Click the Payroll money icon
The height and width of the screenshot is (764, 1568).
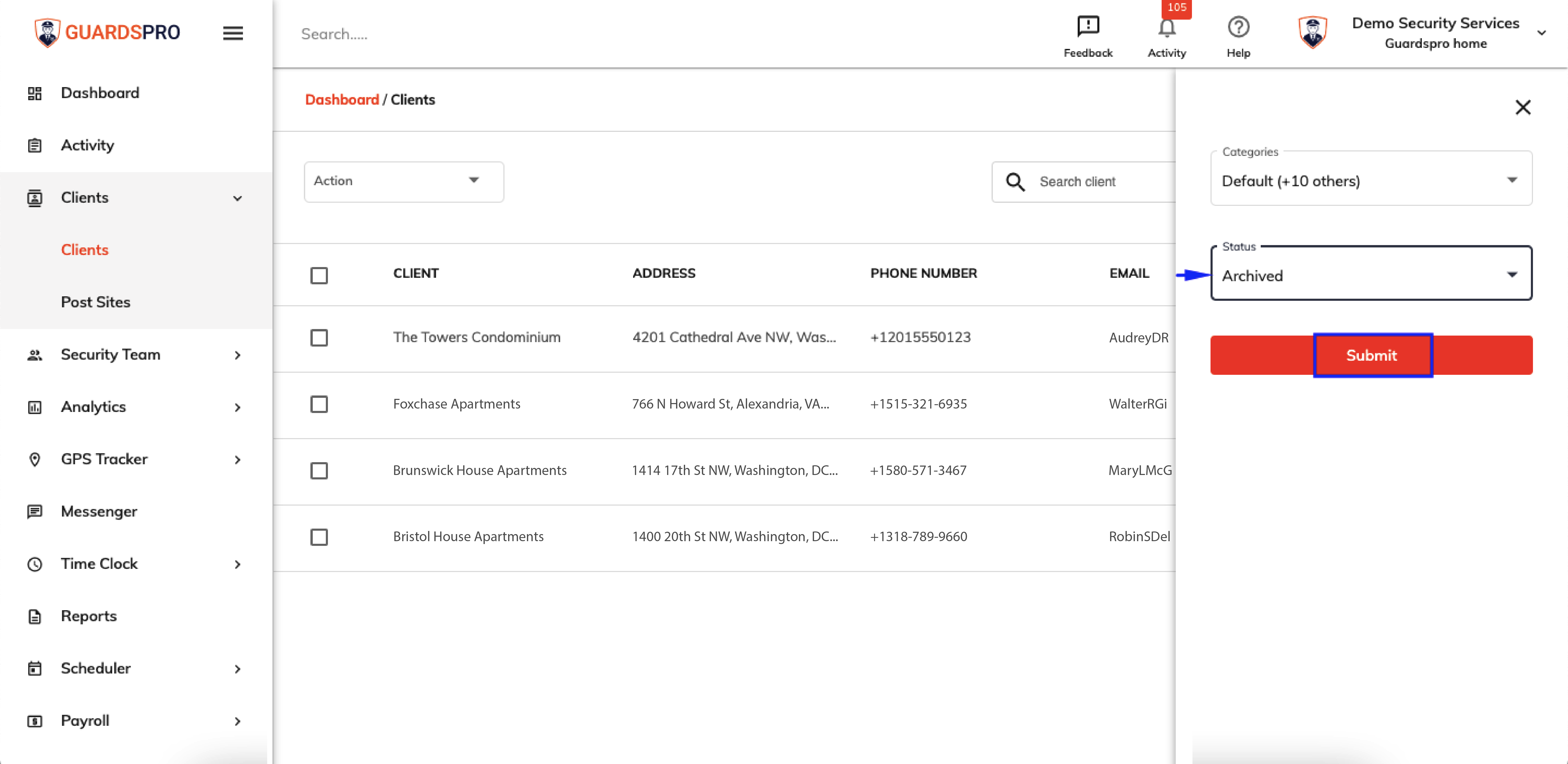pos(35,721)
